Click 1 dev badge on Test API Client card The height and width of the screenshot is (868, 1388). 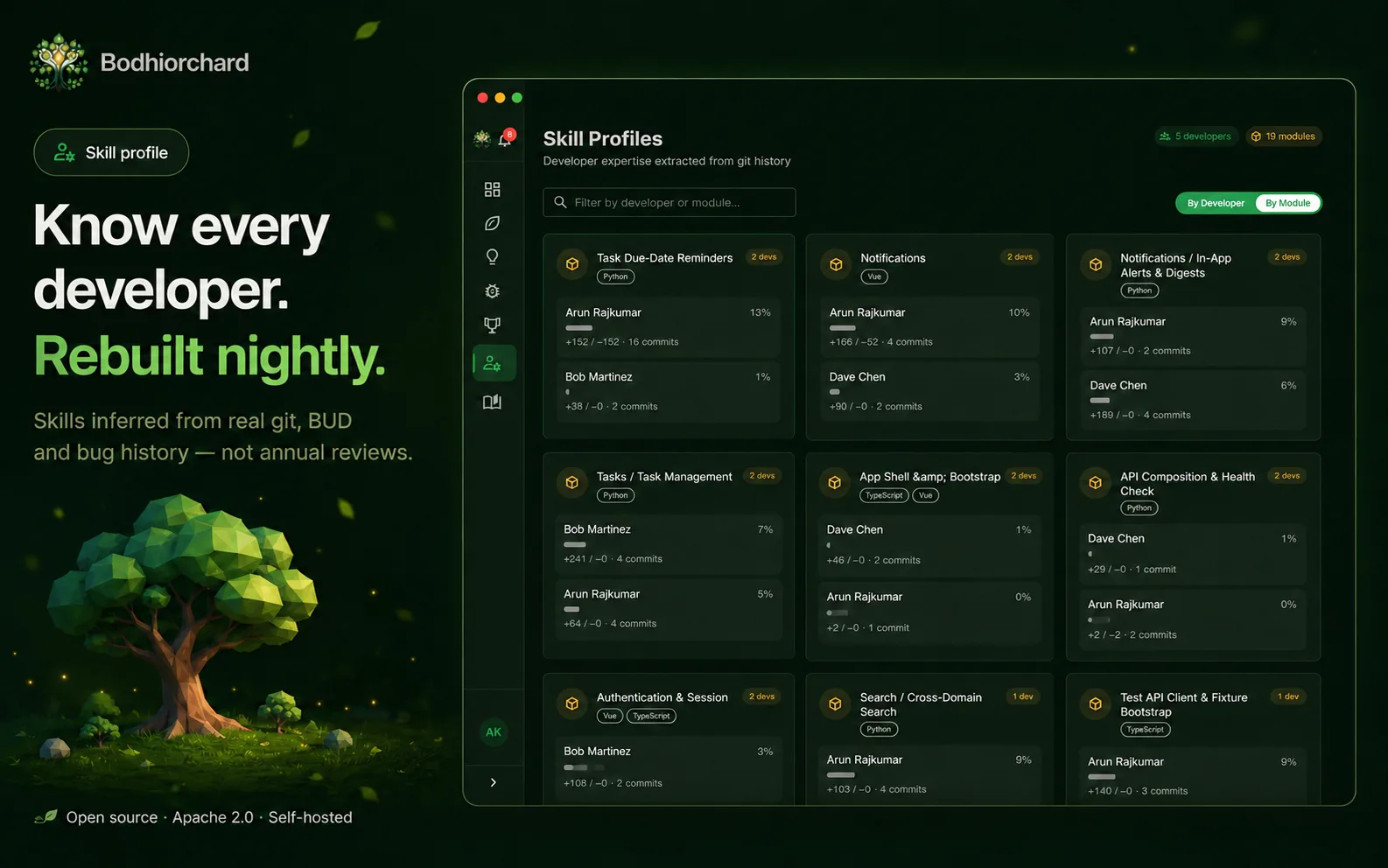[x=1288, y=696]
